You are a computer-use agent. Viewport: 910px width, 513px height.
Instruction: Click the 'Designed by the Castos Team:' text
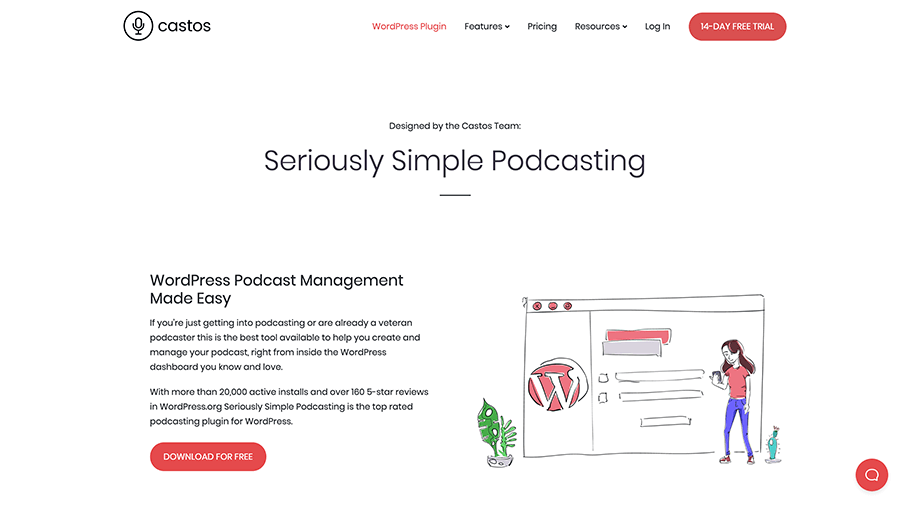click(x=455, y=126)
